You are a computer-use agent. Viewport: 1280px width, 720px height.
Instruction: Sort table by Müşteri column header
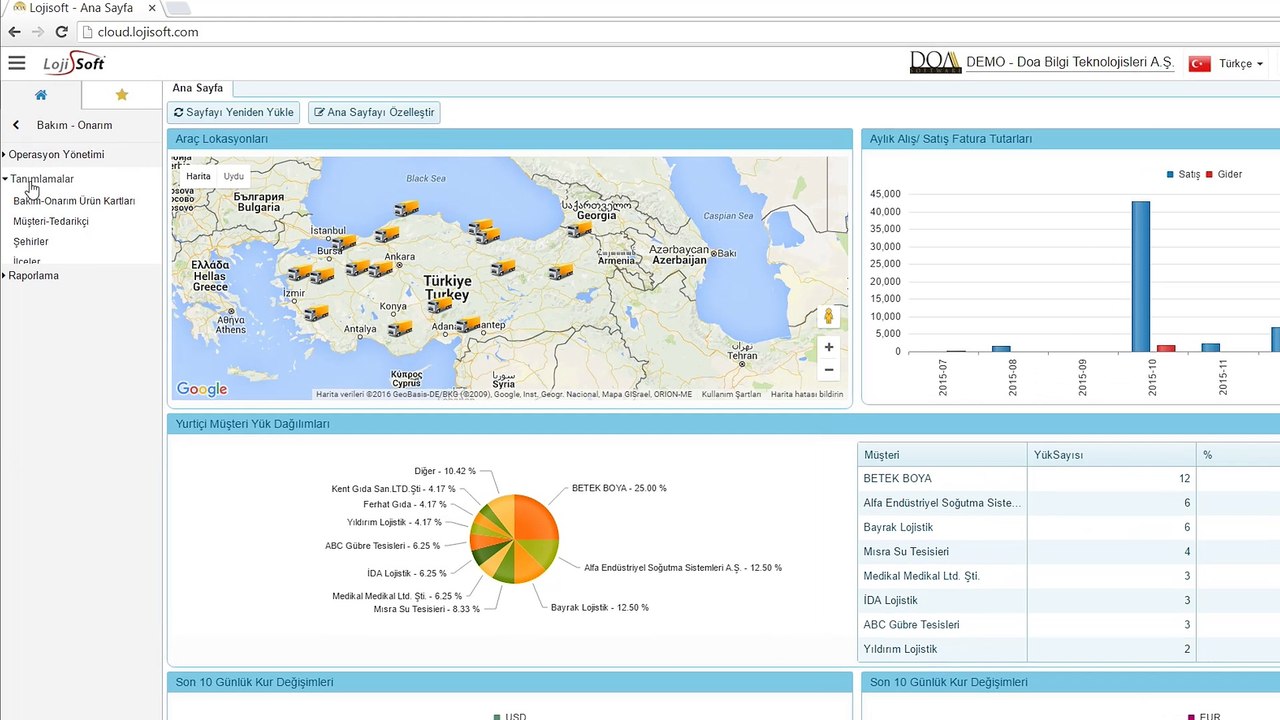(942, 455)
